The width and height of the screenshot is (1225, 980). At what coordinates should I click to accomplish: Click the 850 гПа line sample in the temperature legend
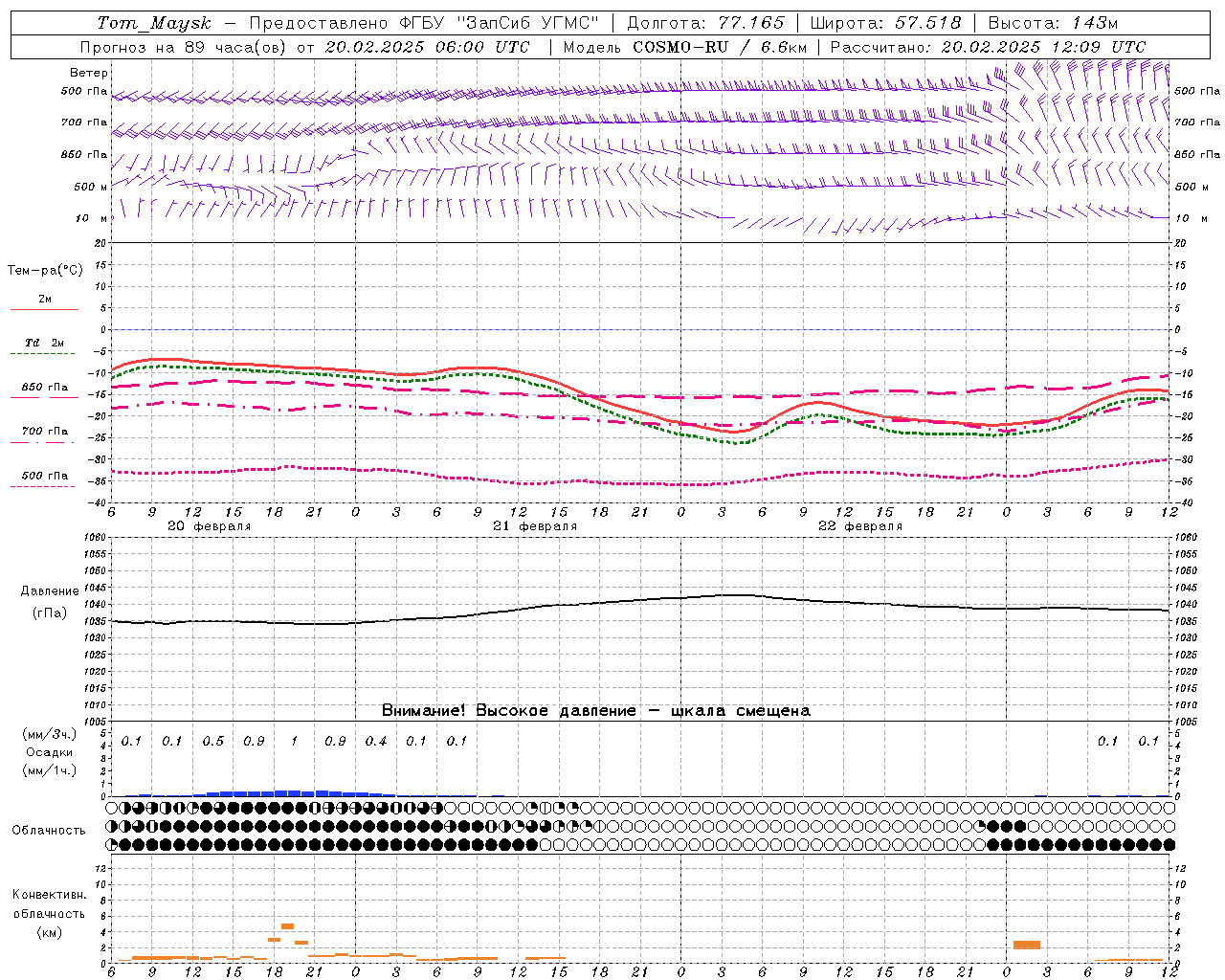[x=44, y=397]
